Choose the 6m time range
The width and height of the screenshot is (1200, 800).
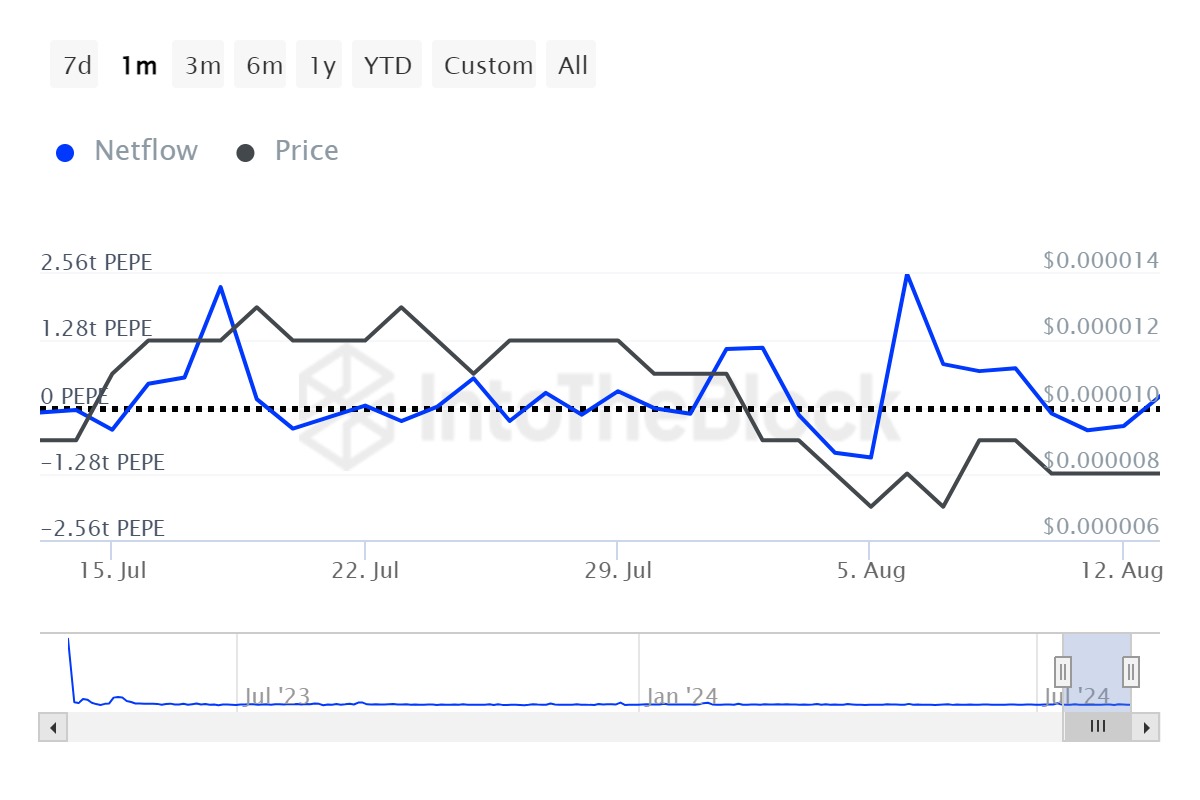(264, 66)
